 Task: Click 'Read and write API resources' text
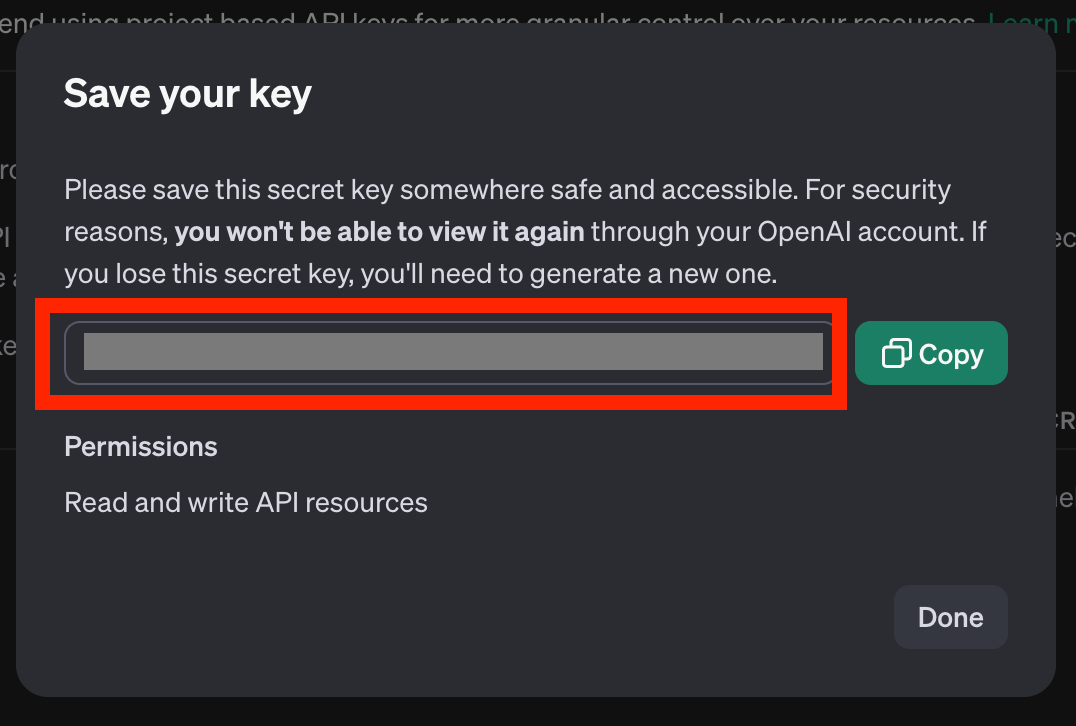pyautogui.click(x=246, y=502)
